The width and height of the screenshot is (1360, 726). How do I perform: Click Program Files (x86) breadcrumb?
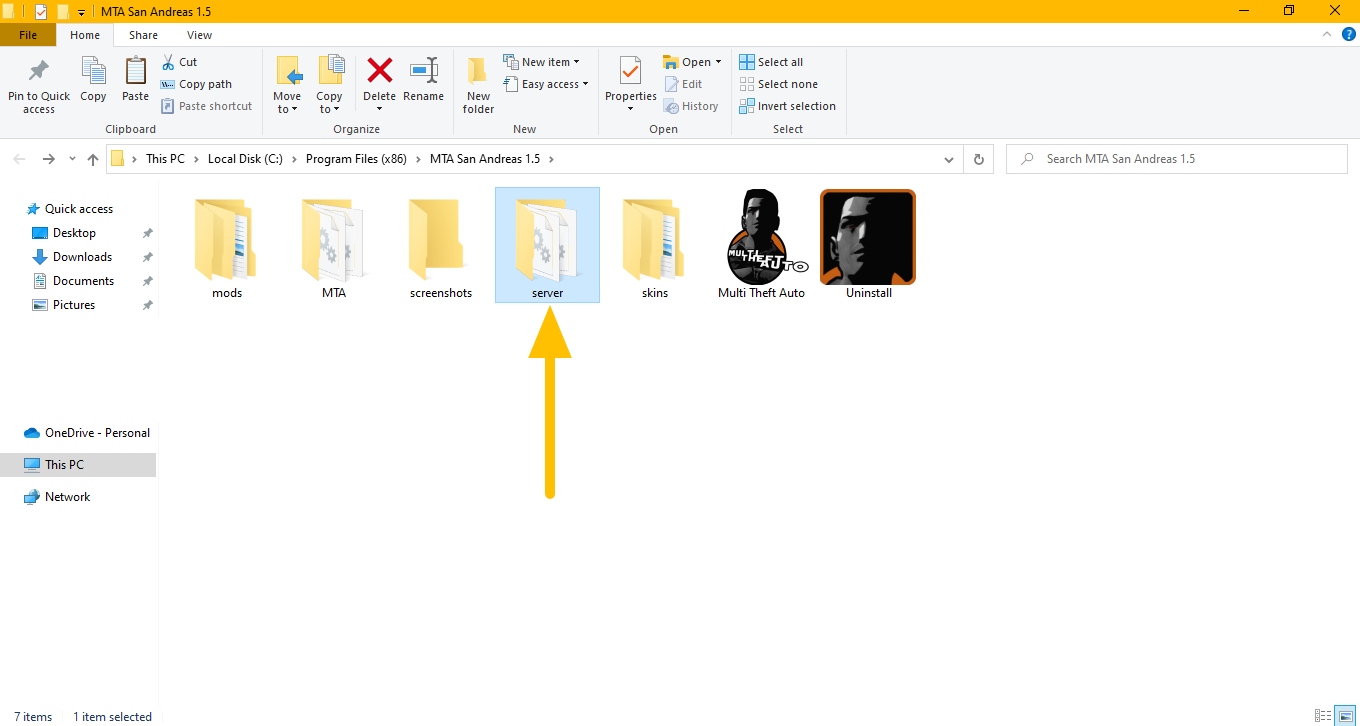point(356,159)
